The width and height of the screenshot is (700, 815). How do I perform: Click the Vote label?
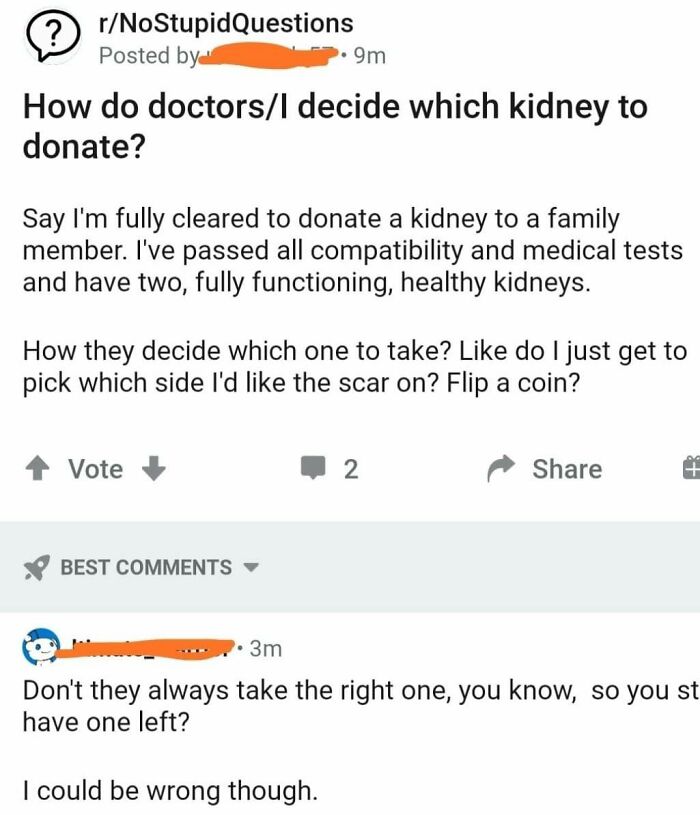pos(95,467)
